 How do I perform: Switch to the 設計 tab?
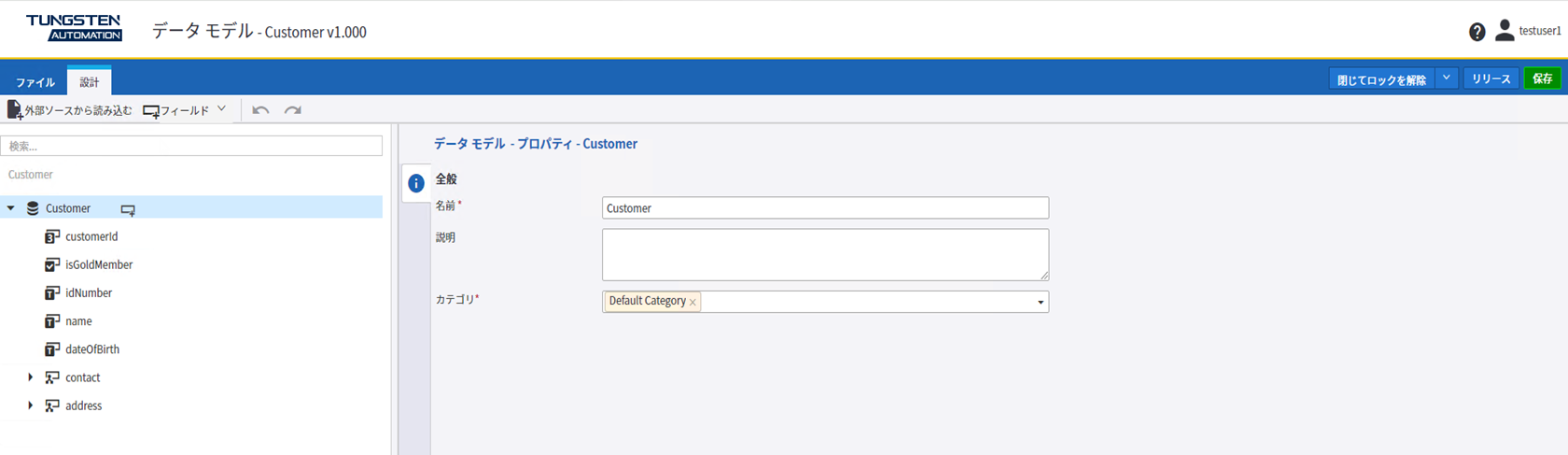89,82
